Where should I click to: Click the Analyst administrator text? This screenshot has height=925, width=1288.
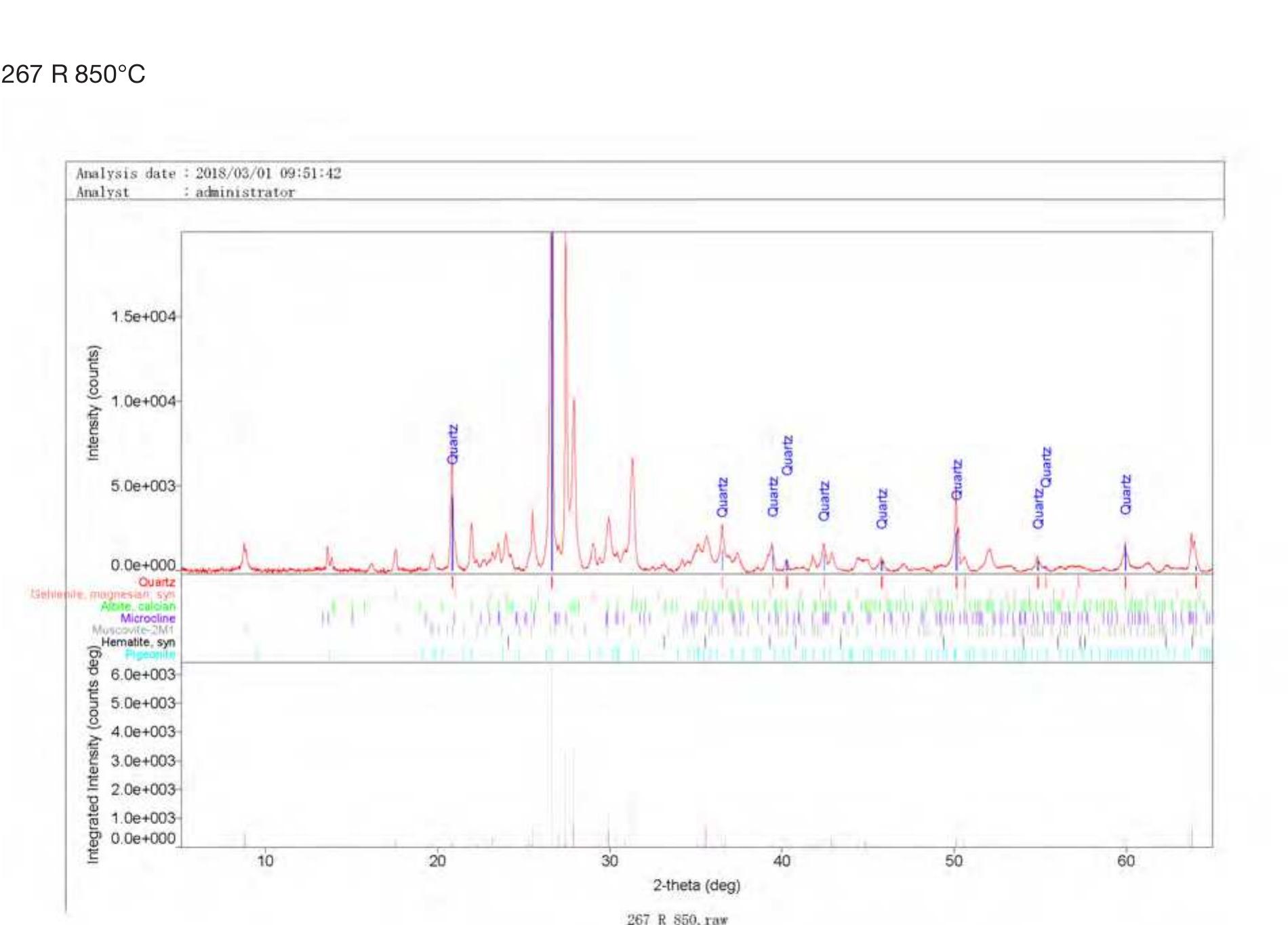185,192
